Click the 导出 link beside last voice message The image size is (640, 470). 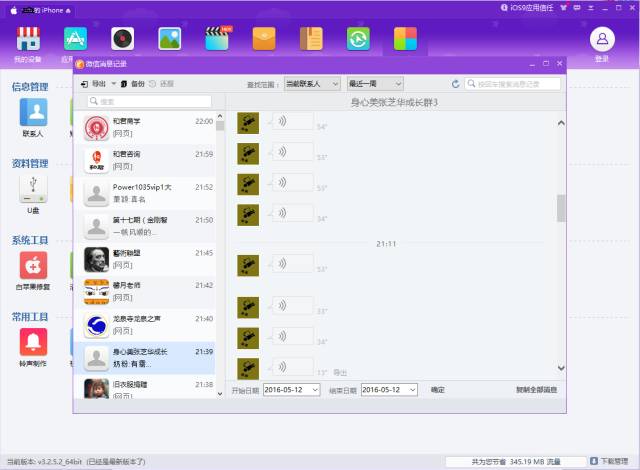(340, 372)
